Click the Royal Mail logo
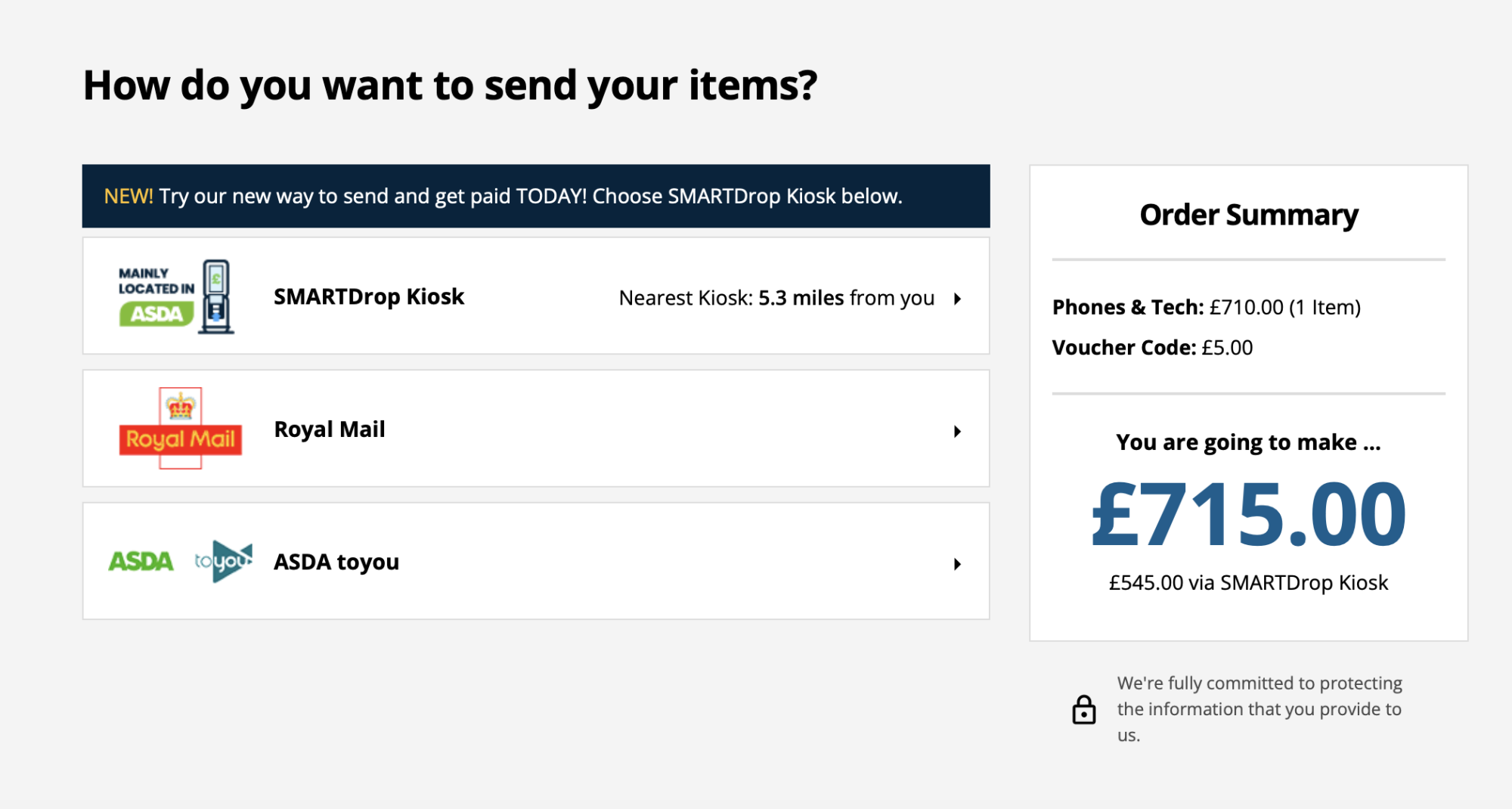This screenshot has width=1512, height=809. coord(181,429)
